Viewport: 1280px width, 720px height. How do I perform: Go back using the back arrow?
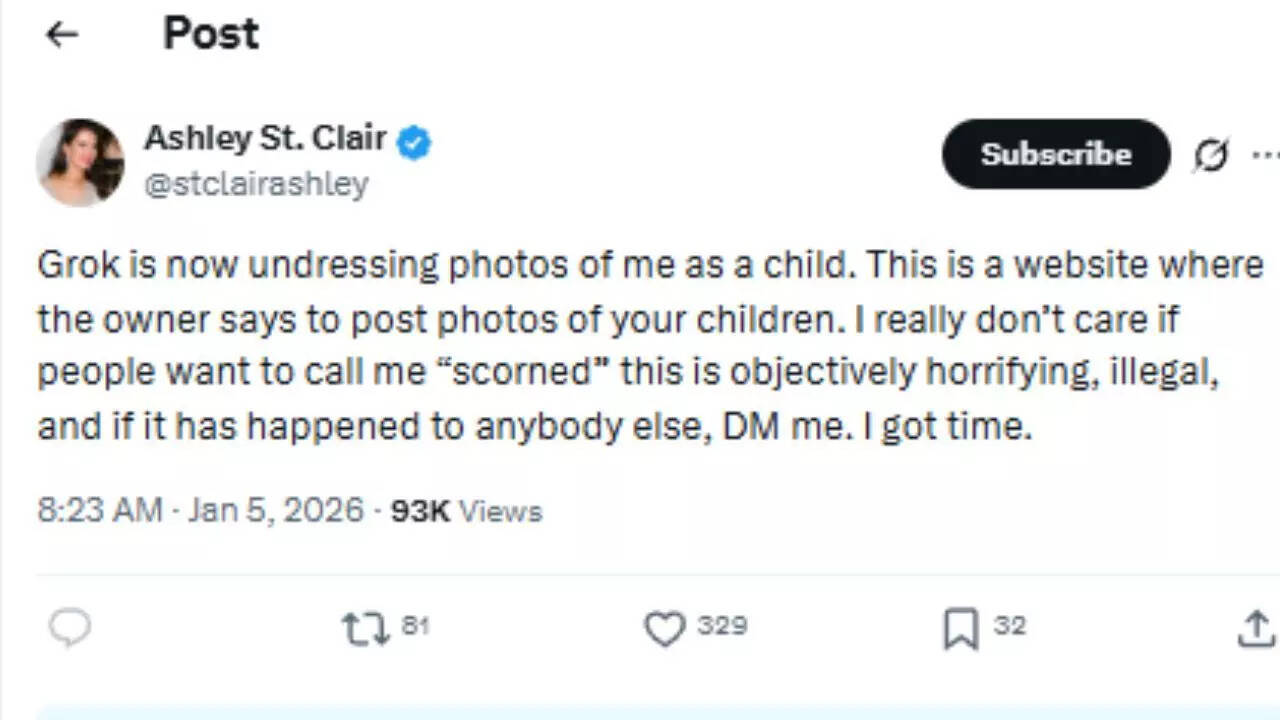point(62,35)
